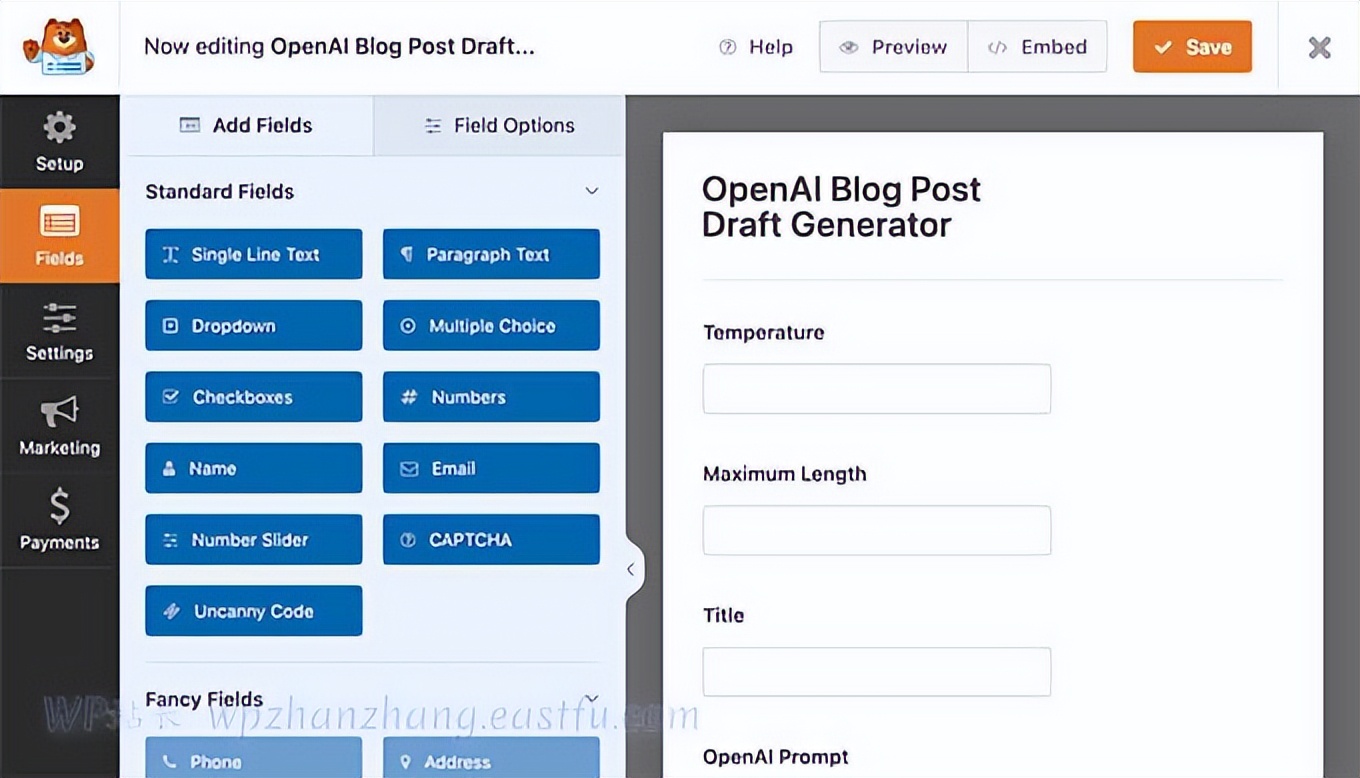Click the 'Now editing OpenAI Blog Post Draft...' heading
The height and width of the screenshot is (778, 1360).
tap(339, 46)
